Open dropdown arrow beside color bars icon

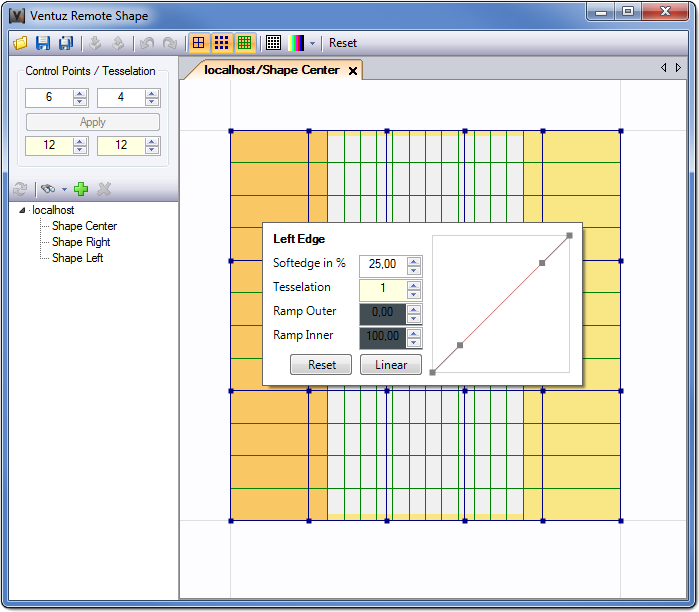tap(312, 44)
